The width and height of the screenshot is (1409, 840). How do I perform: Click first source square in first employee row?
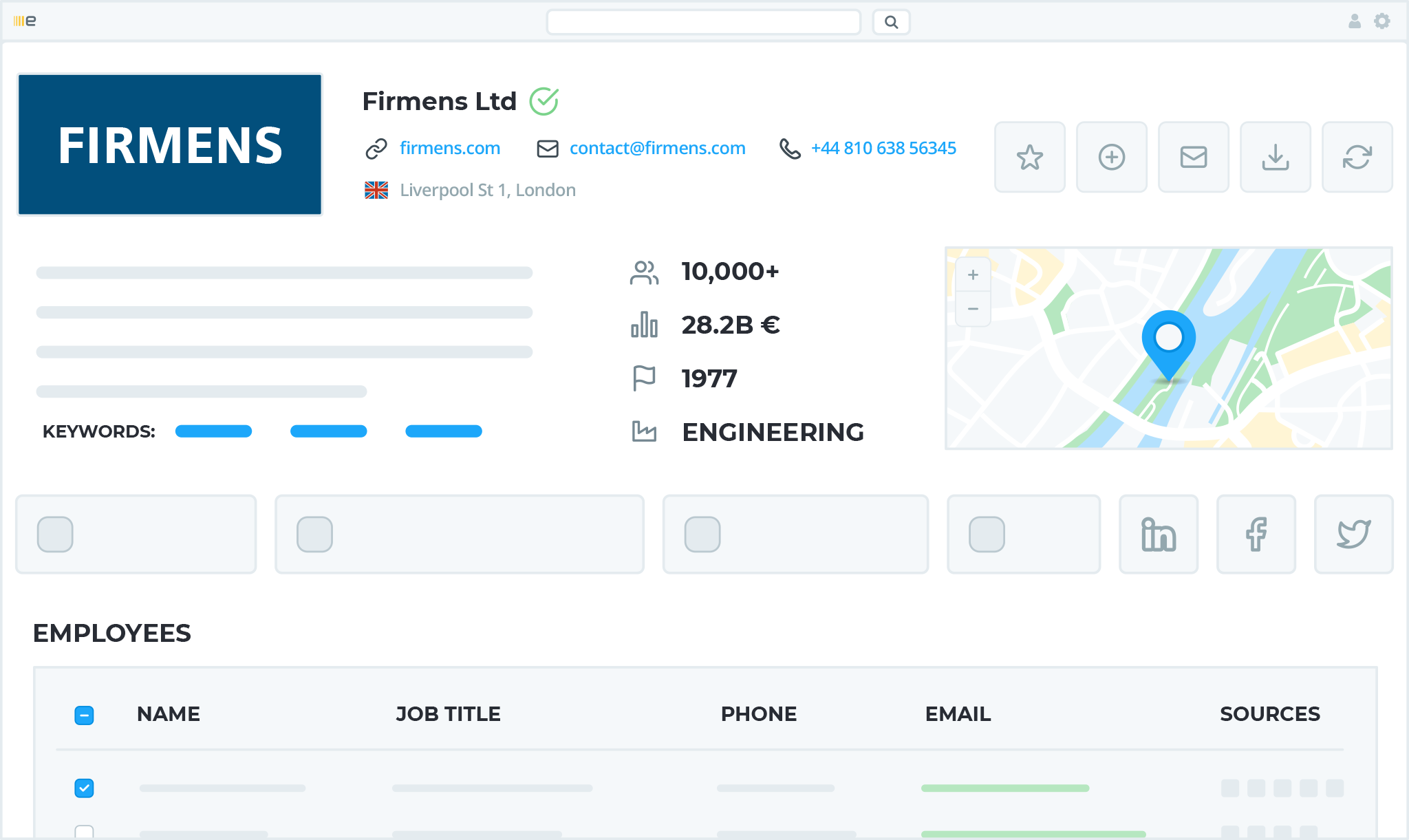[x=1230, y=788]
